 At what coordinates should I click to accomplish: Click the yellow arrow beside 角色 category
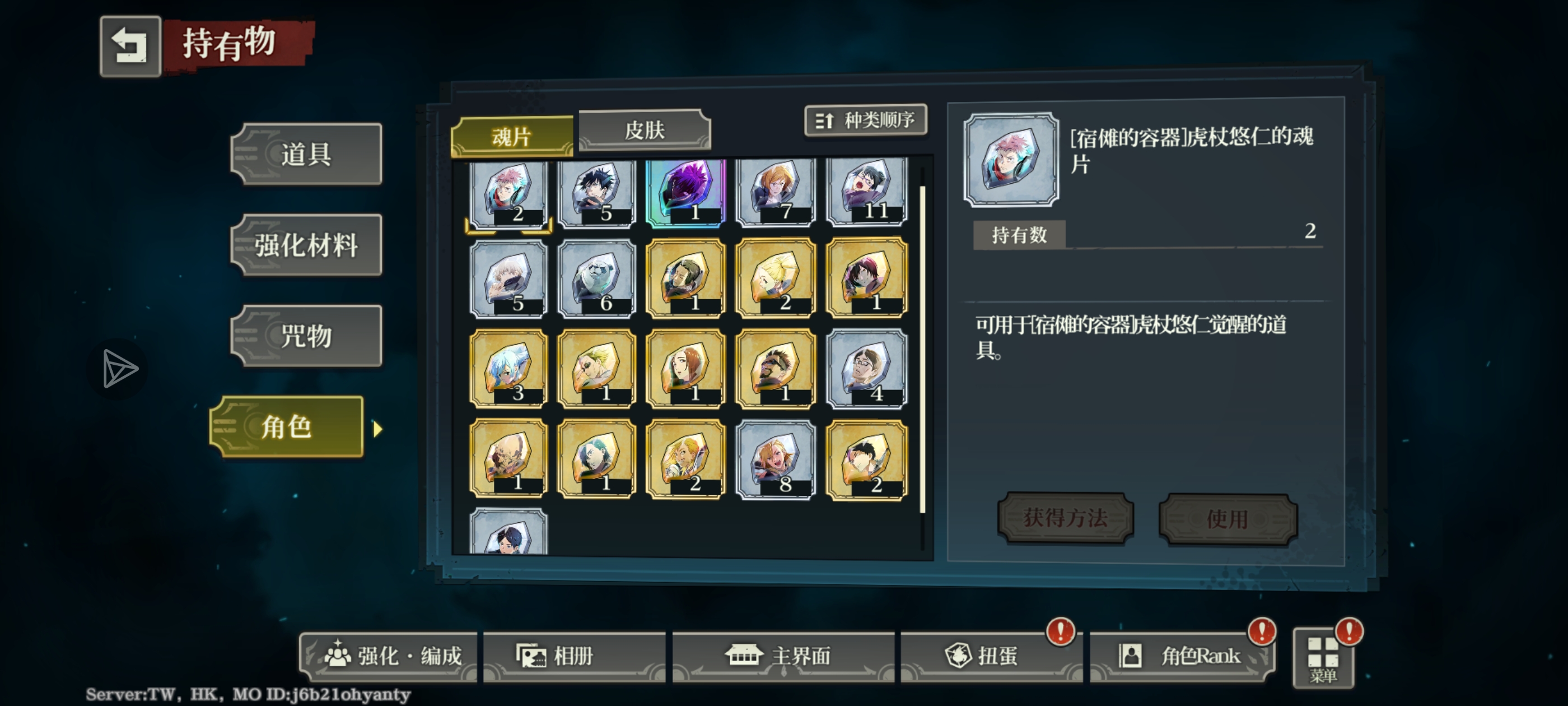tap(378, 429)
